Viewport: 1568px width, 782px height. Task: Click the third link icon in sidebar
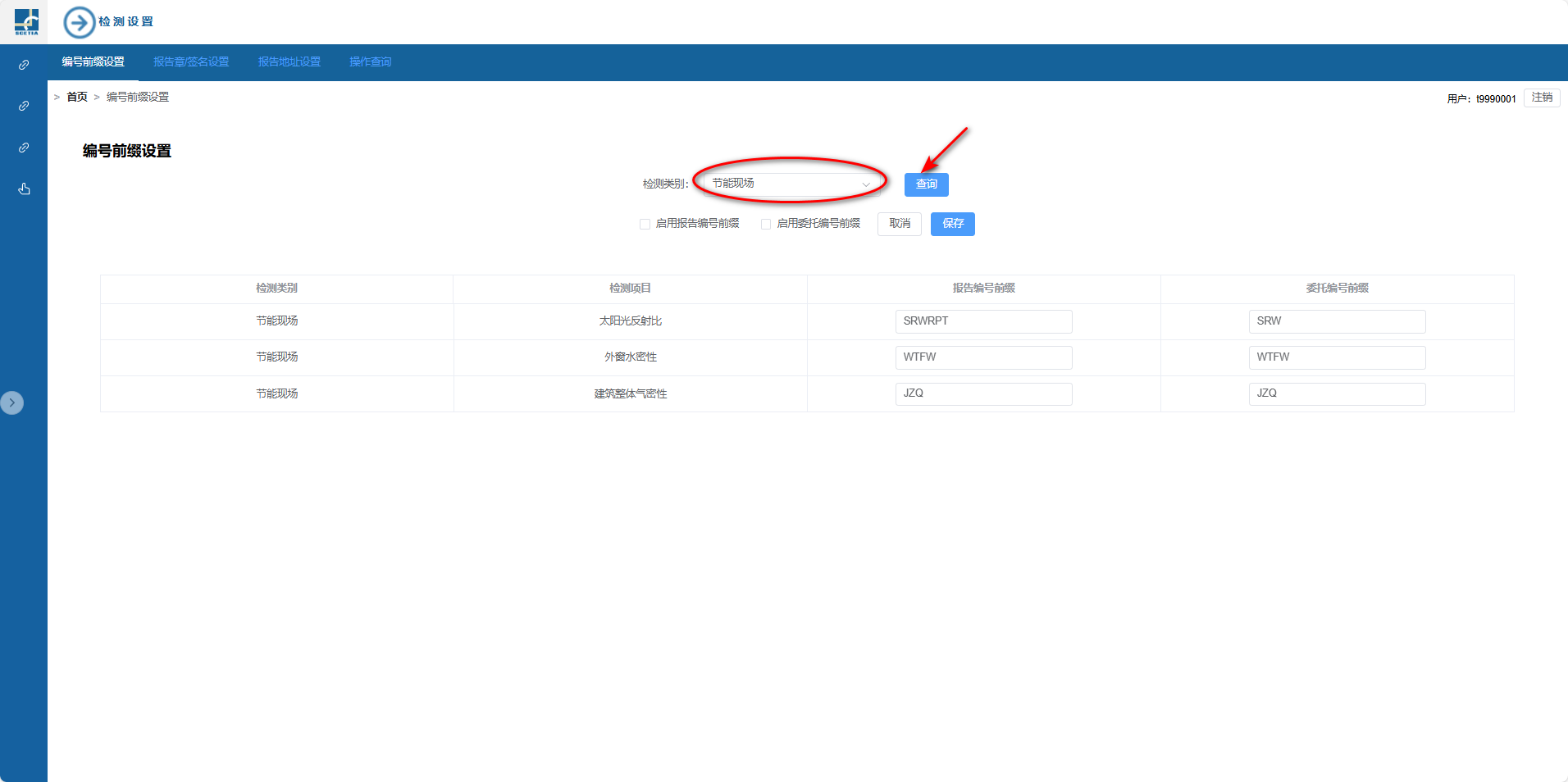tap(24, 148)
